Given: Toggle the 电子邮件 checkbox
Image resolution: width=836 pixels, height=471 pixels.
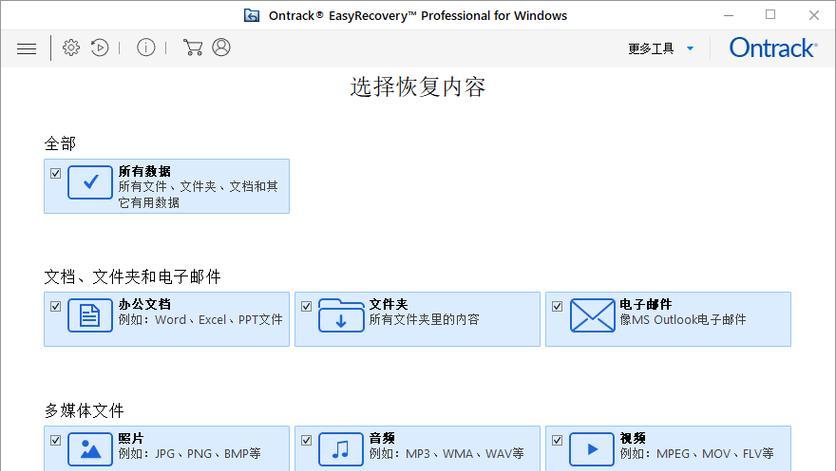Looking at the screenshot, I should point(557,306).
